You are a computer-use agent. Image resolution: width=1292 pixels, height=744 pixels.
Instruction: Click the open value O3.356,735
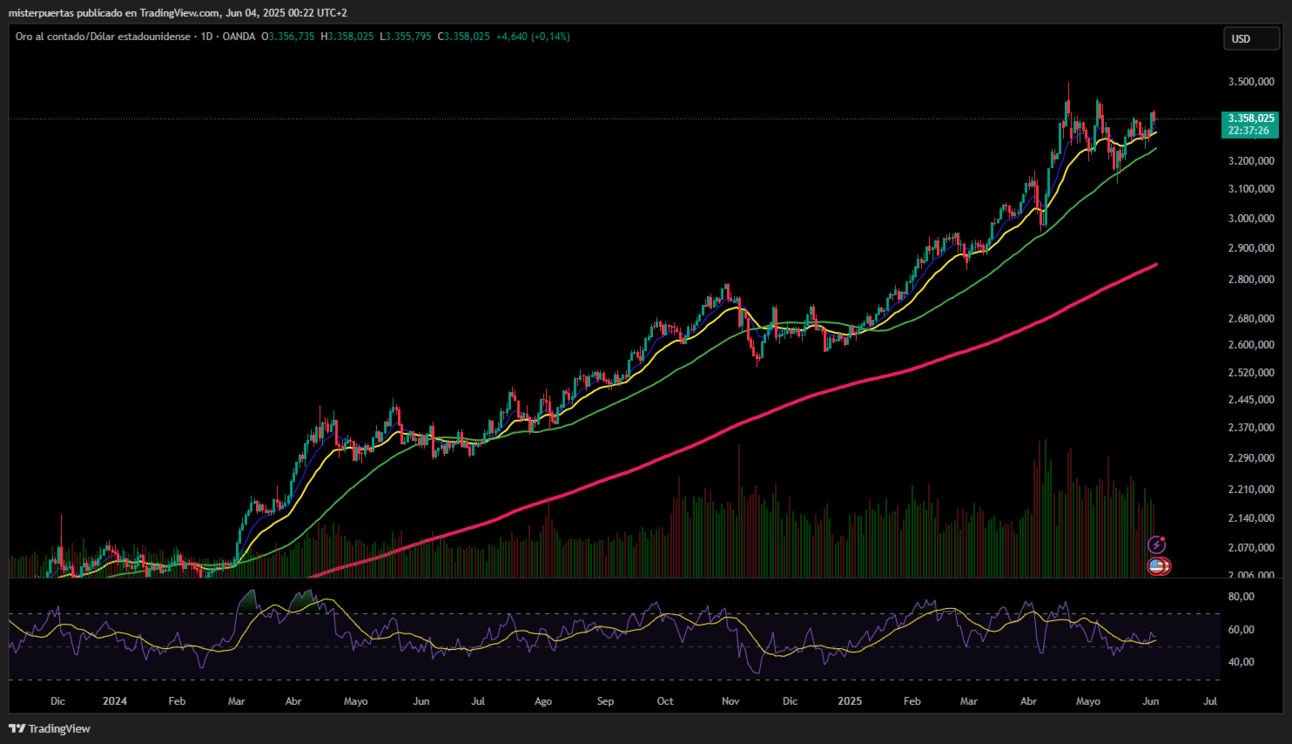click(x=288, y=36)
